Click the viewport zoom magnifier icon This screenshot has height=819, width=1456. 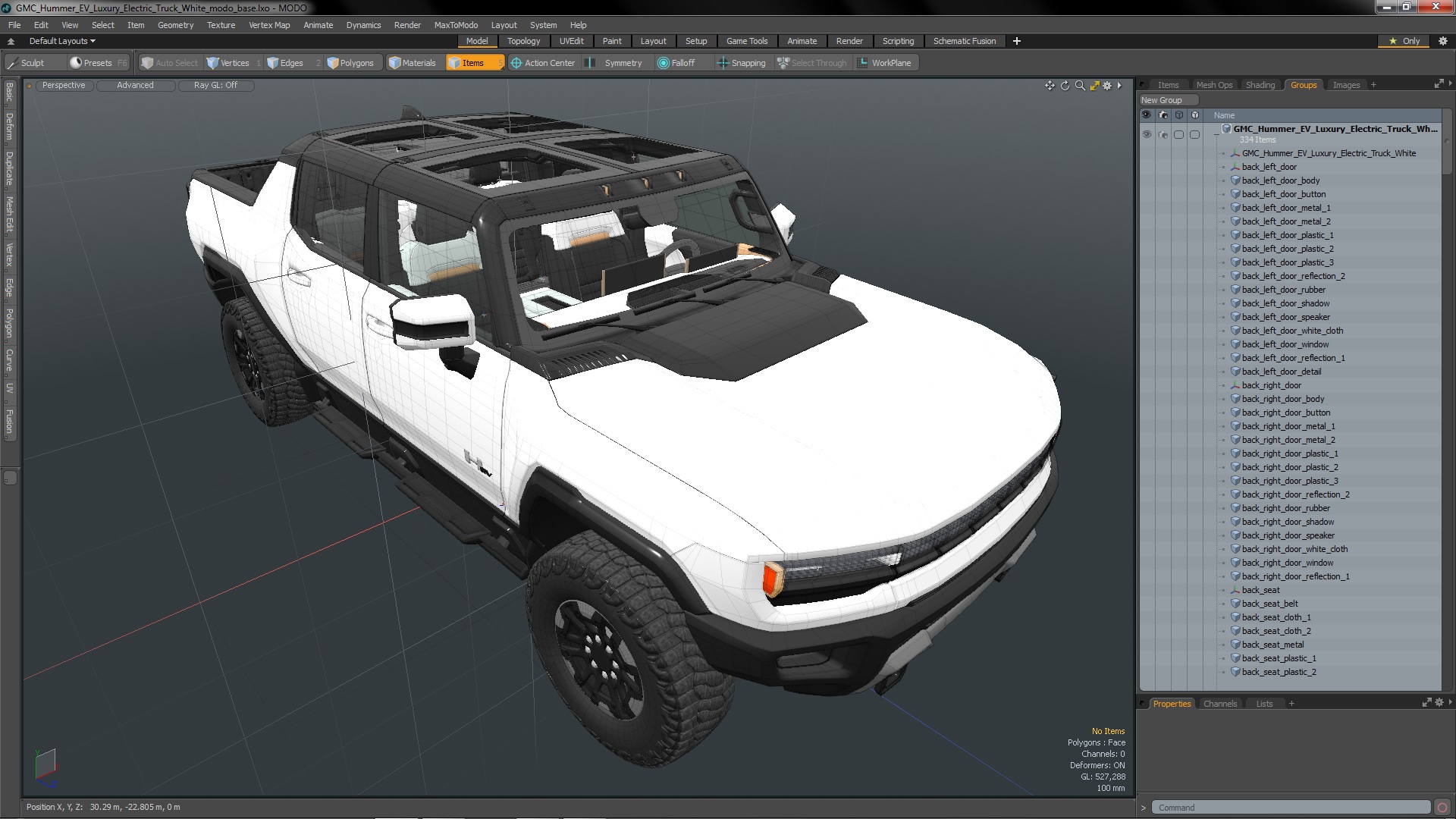tap(1080, 86)
